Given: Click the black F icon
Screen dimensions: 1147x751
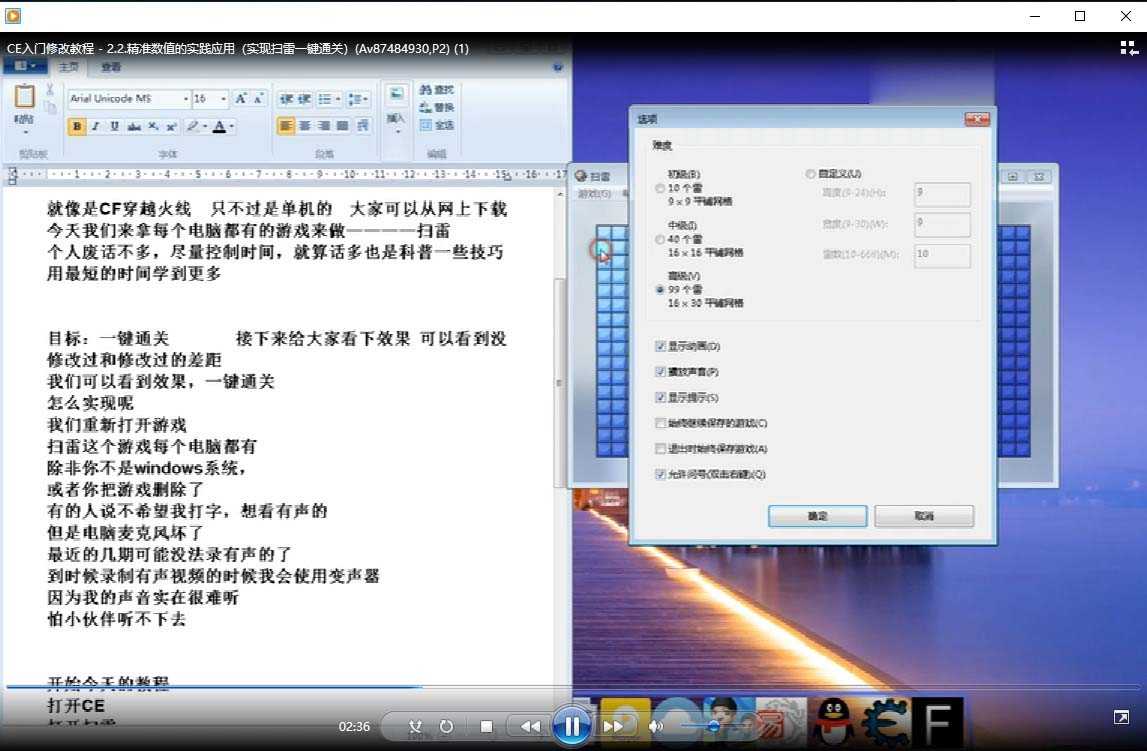Looking at the screenshot, I should pos(937,720).
